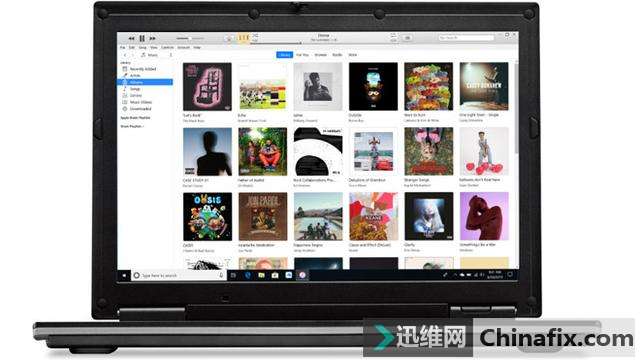The image size is (640, 362).
Task: Open the Account menu
Action: click(184, 48)
